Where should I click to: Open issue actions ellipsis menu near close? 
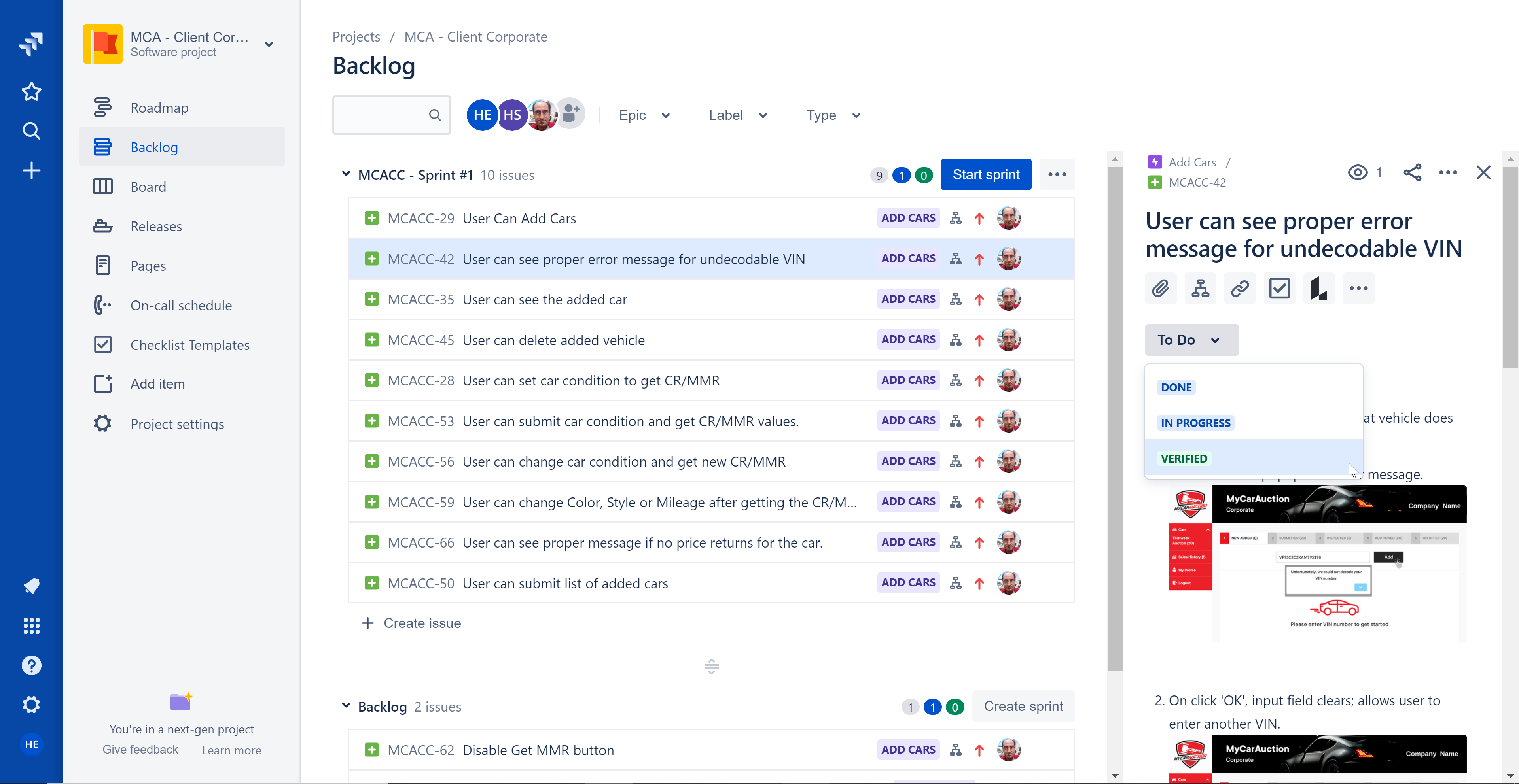tap(1448, 173)
